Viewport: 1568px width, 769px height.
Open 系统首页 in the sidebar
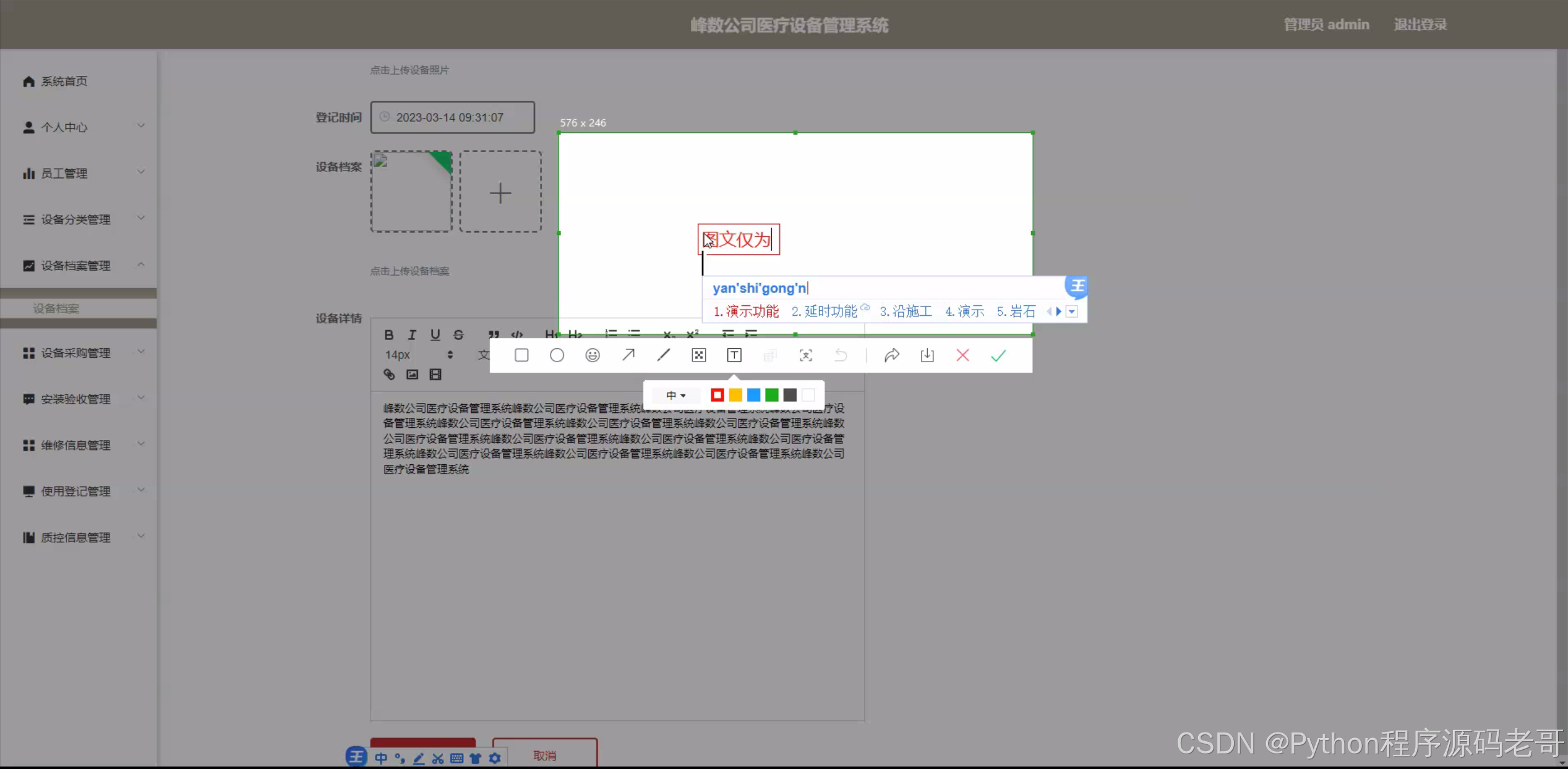64,82
